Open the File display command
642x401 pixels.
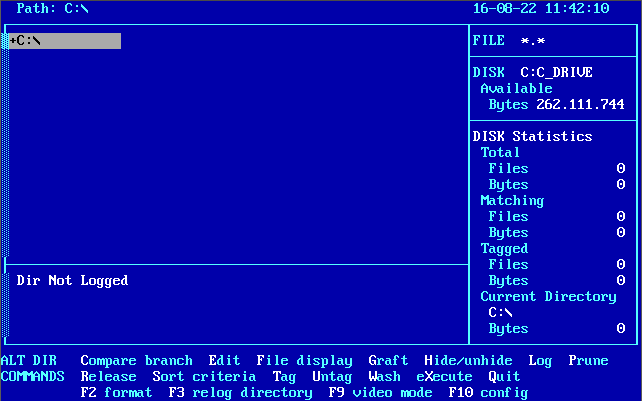(x=304, y=361)
